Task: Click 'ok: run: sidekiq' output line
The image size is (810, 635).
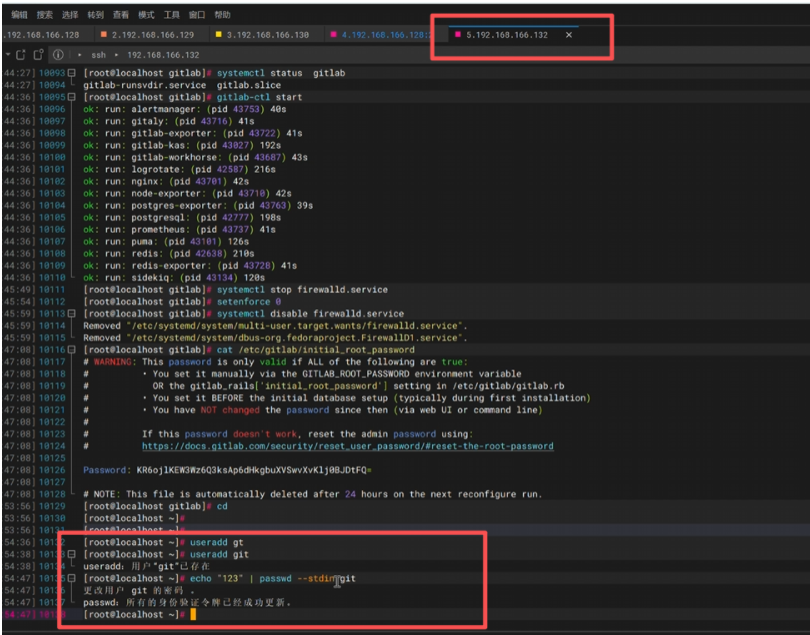Action: (x=174, y=277)
